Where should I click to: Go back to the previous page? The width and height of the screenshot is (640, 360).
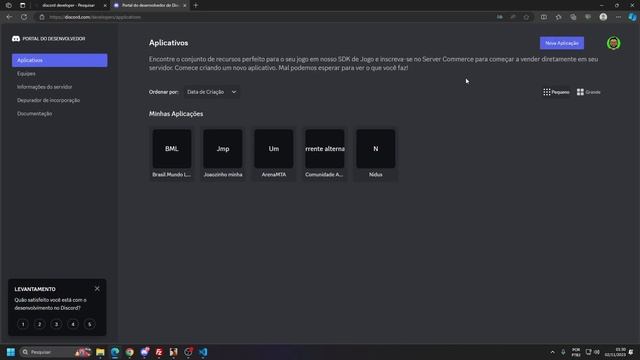click(x=9, y=17)
